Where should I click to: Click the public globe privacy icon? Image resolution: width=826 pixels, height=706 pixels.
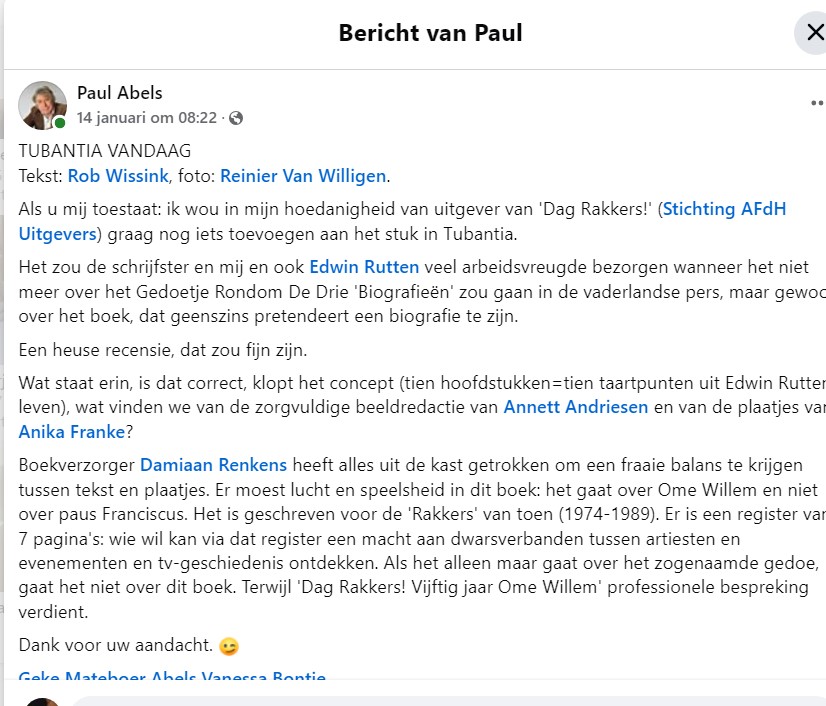tap(236, 118)
